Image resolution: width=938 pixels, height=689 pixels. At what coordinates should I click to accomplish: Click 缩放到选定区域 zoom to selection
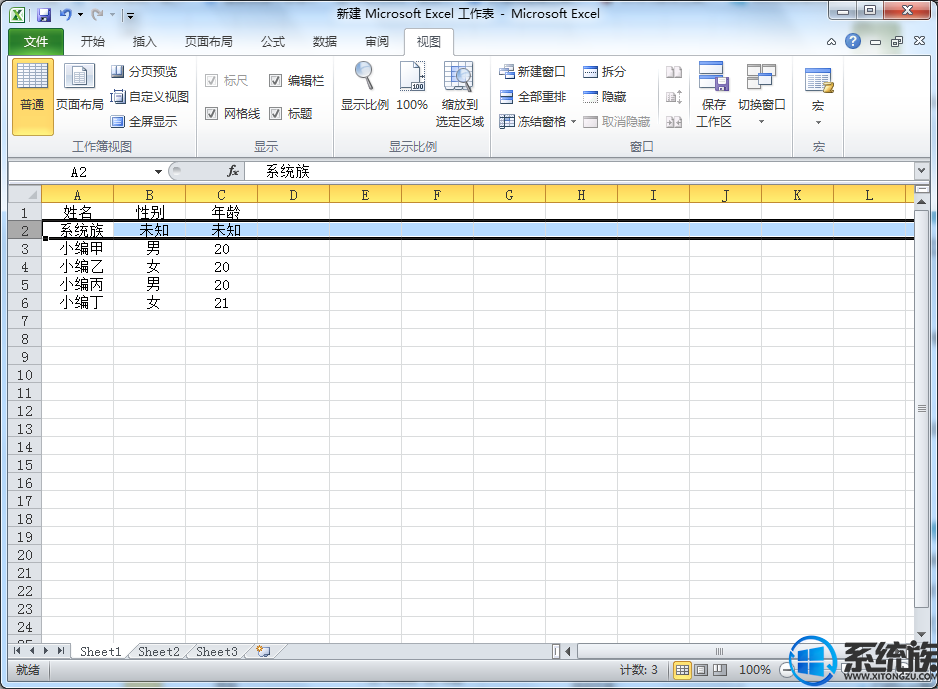459,94
